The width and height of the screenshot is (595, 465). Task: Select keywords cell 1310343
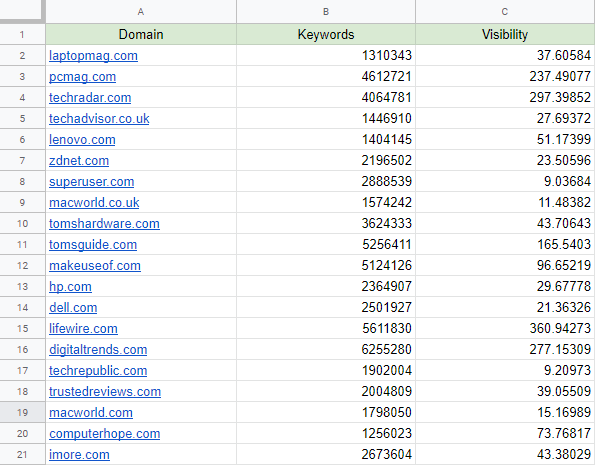pyautogui.click(x=326, y=56)
